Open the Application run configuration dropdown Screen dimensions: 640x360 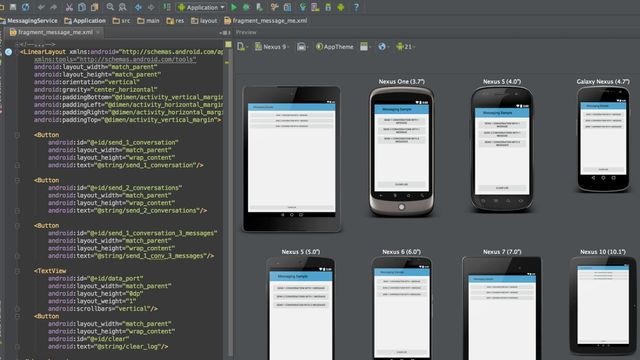point(202,7)
